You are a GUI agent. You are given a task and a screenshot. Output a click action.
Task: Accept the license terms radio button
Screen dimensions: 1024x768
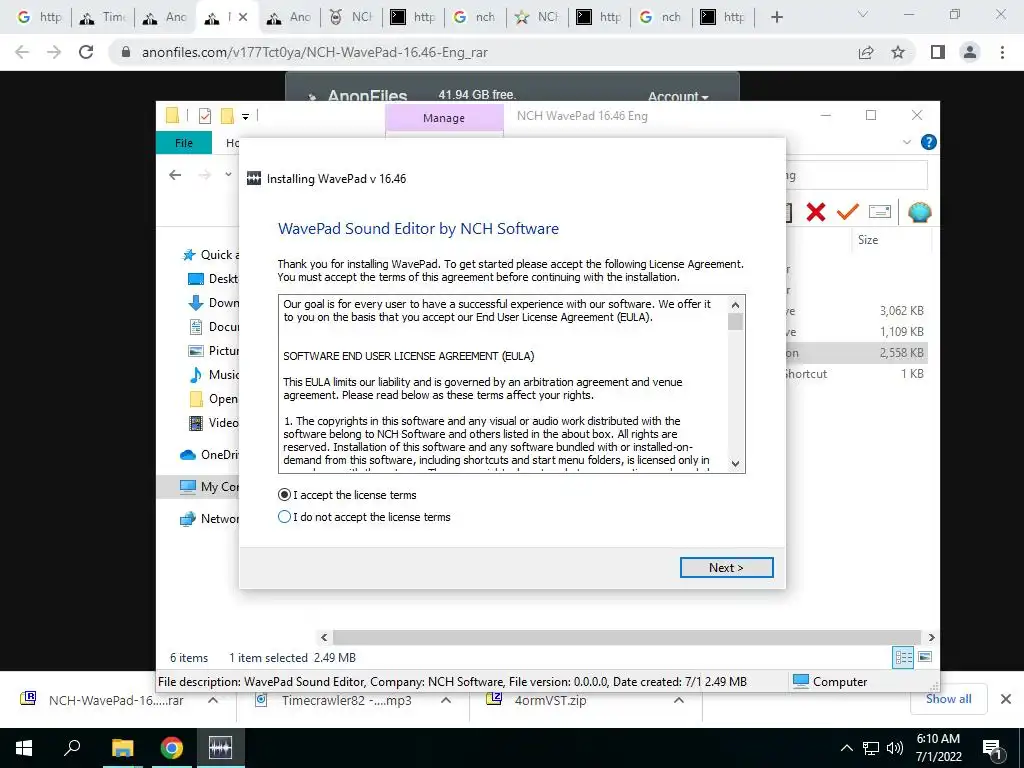click(284, 495)
